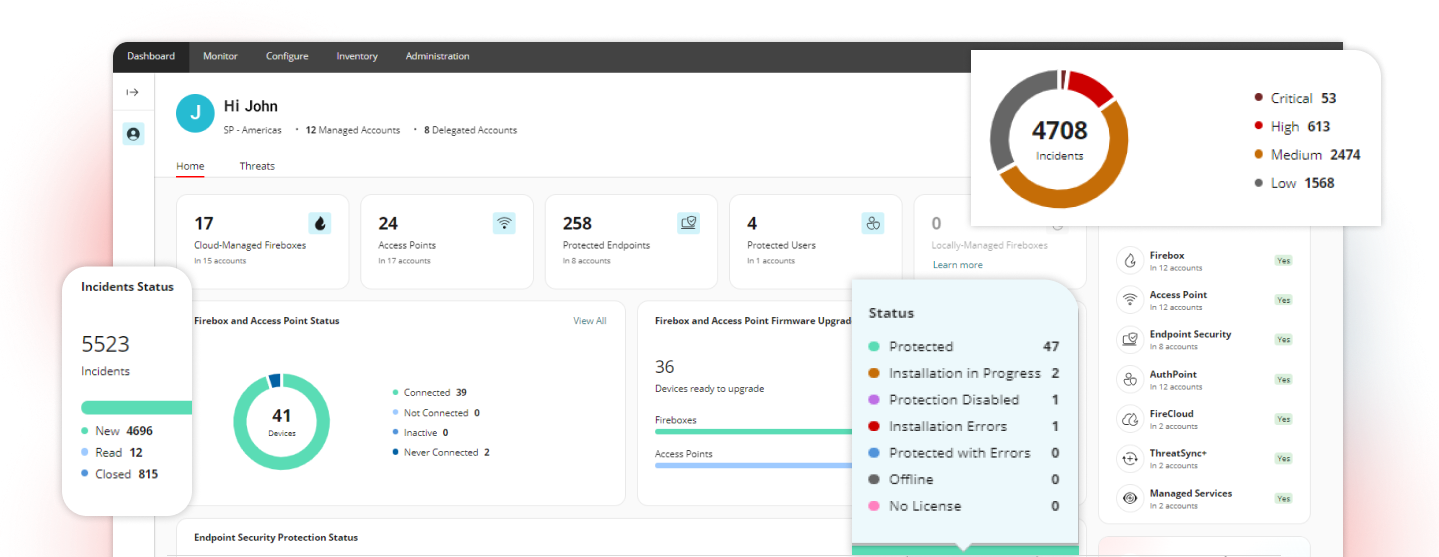Screen dimensions: 1439x557
Task: Click the Cloud-Managed Fireboxes flame icon
Action: point(319,223)
